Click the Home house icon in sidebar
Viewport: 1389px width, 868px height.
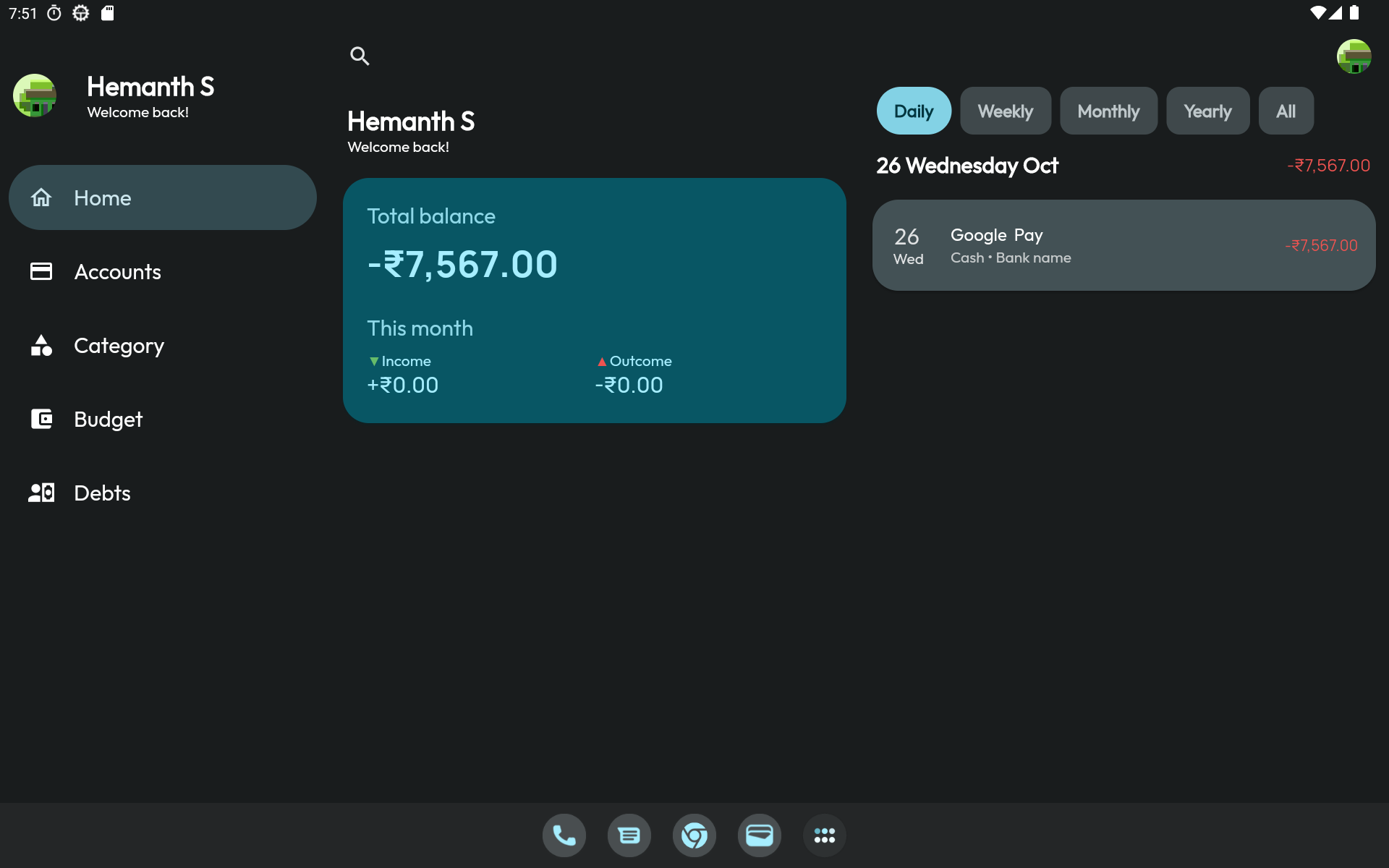(x=41, y=197)
